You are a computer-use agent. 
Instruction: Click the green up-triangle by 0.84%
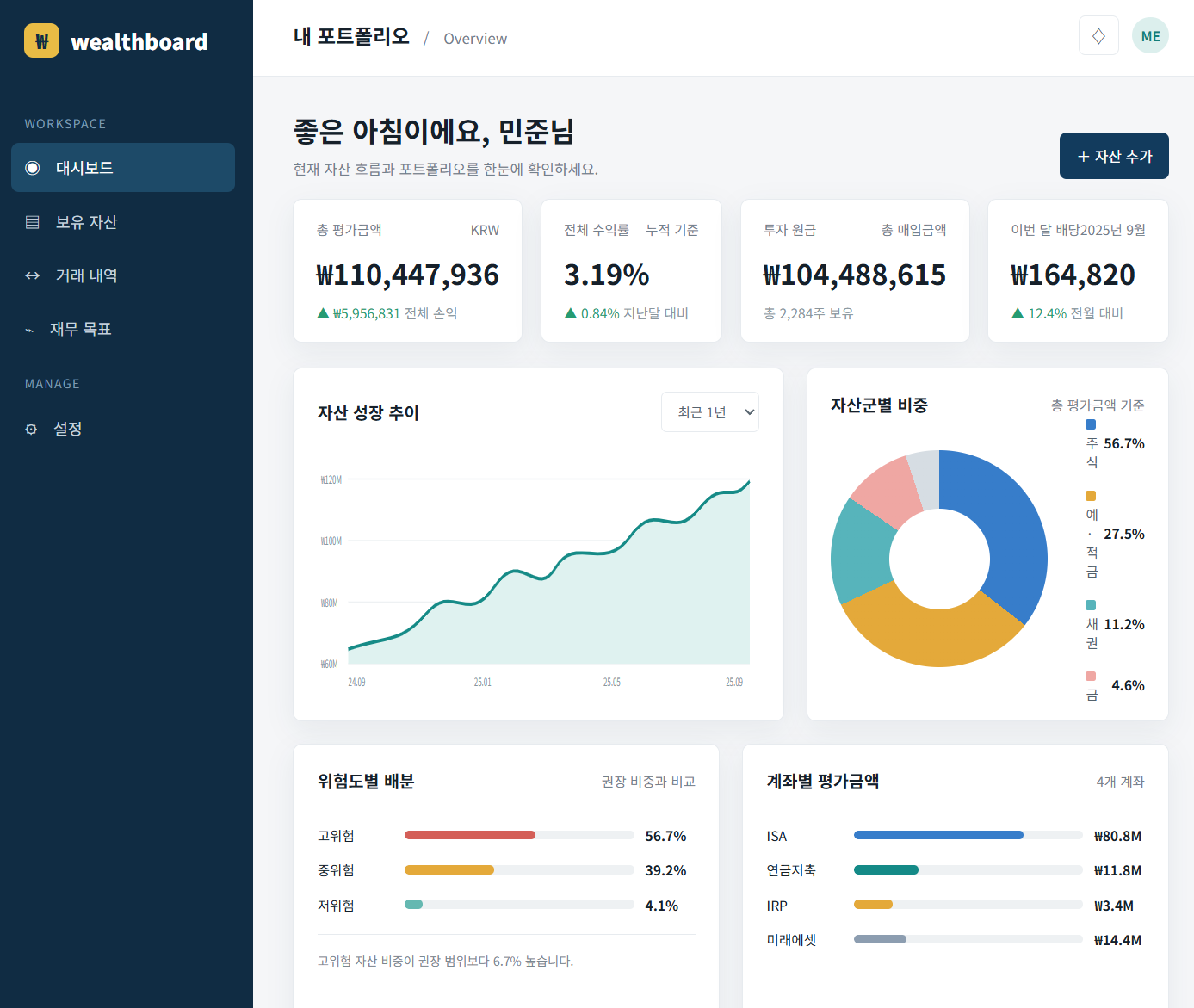[570, 313]
